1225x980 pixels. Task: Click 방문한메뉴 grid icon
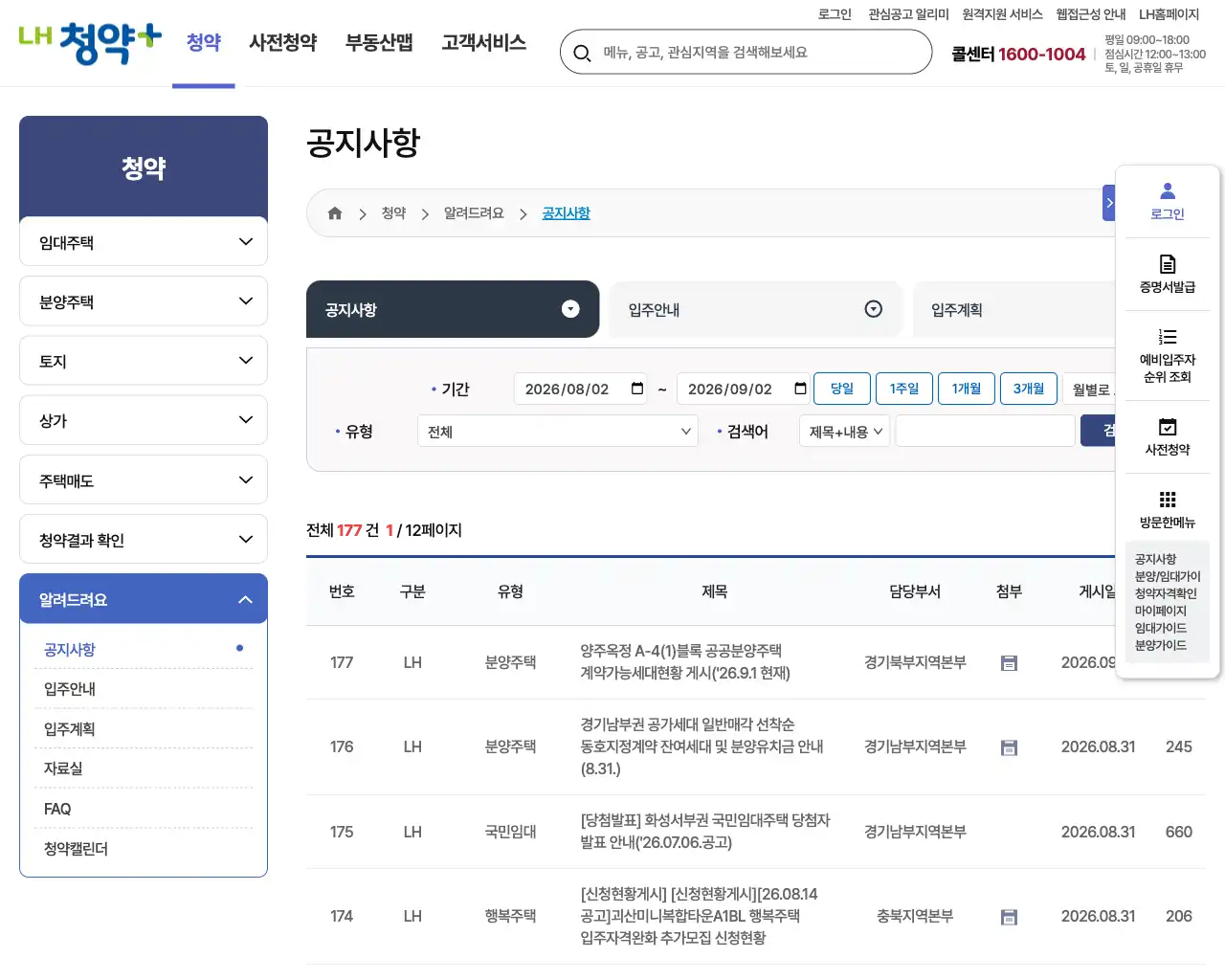pyautogui.click(x=1168, y=500)
